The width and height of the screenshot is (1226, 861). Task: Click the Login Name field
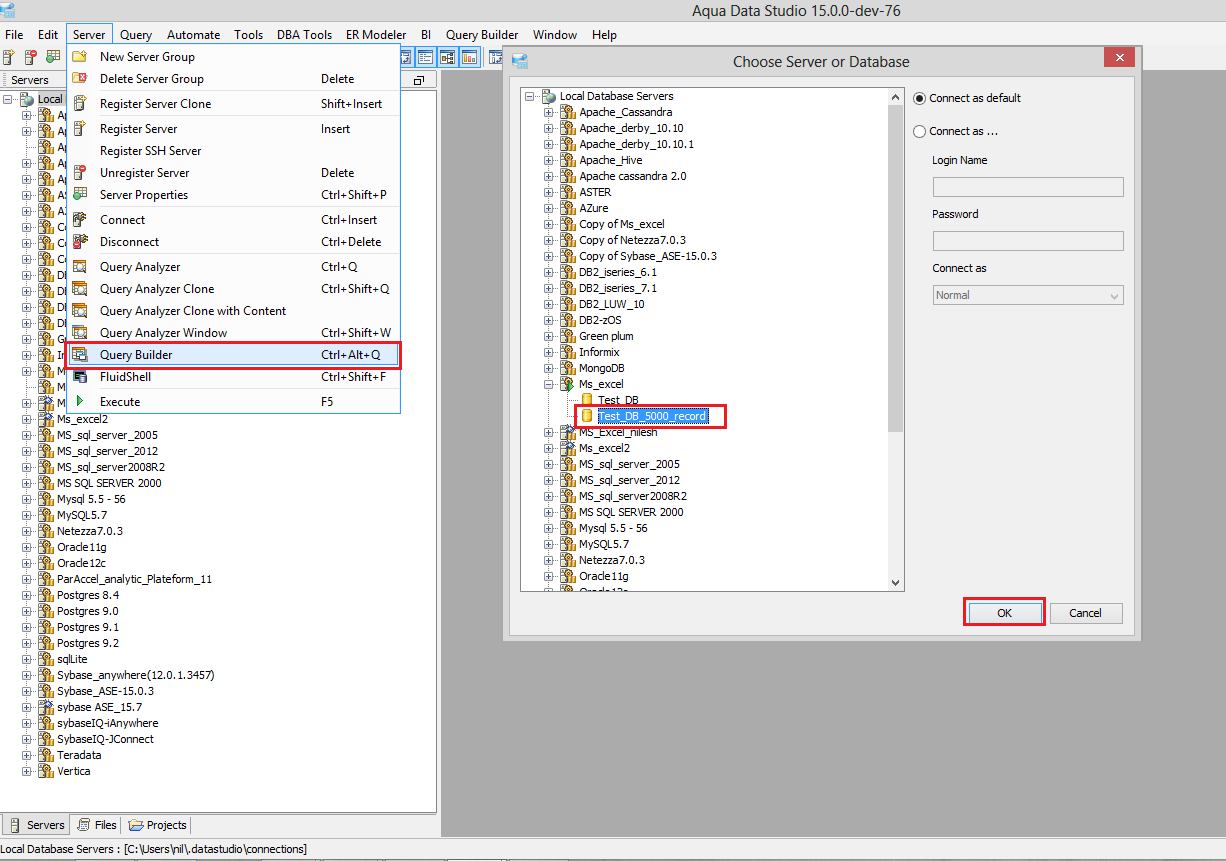(x=1028, y=187)
